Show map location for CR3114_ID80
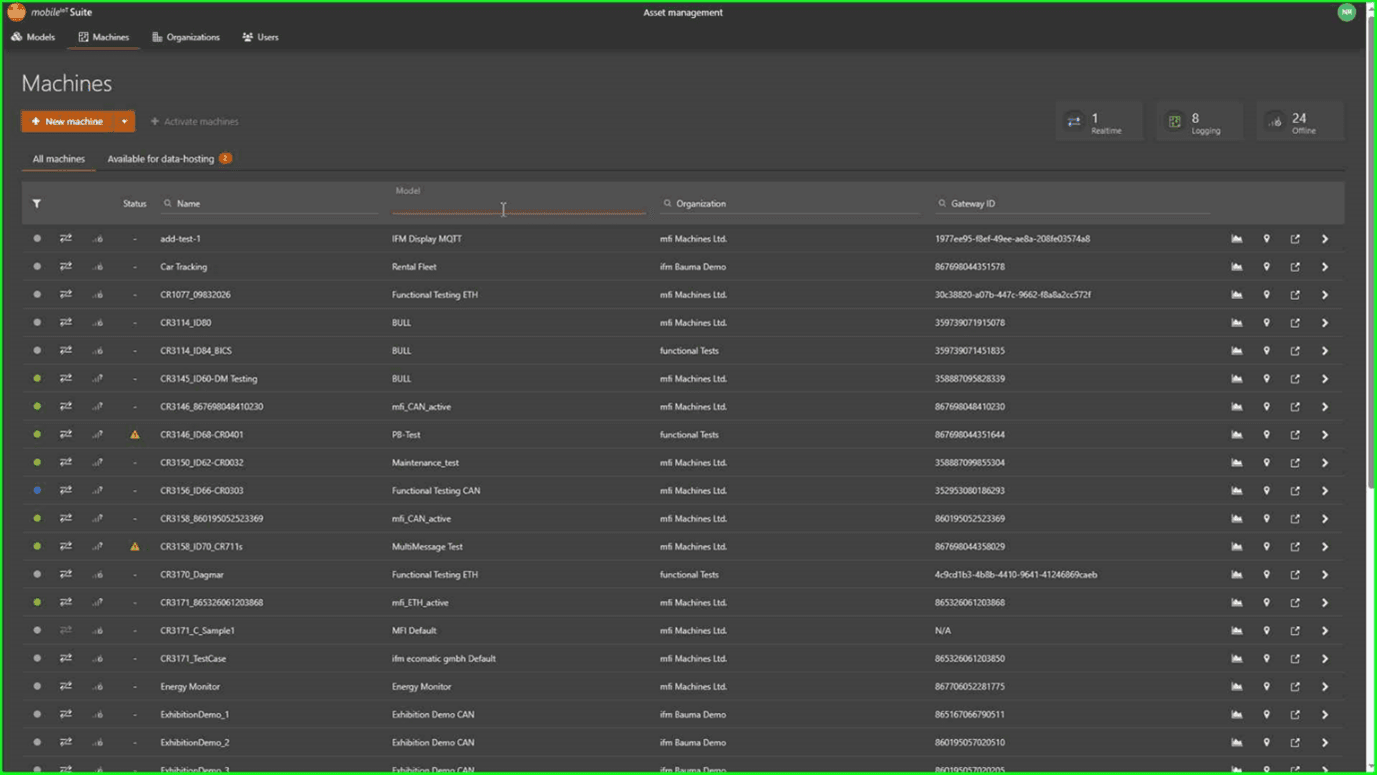This screenshot has height=775, width=1377. [x=1266, y=323]
